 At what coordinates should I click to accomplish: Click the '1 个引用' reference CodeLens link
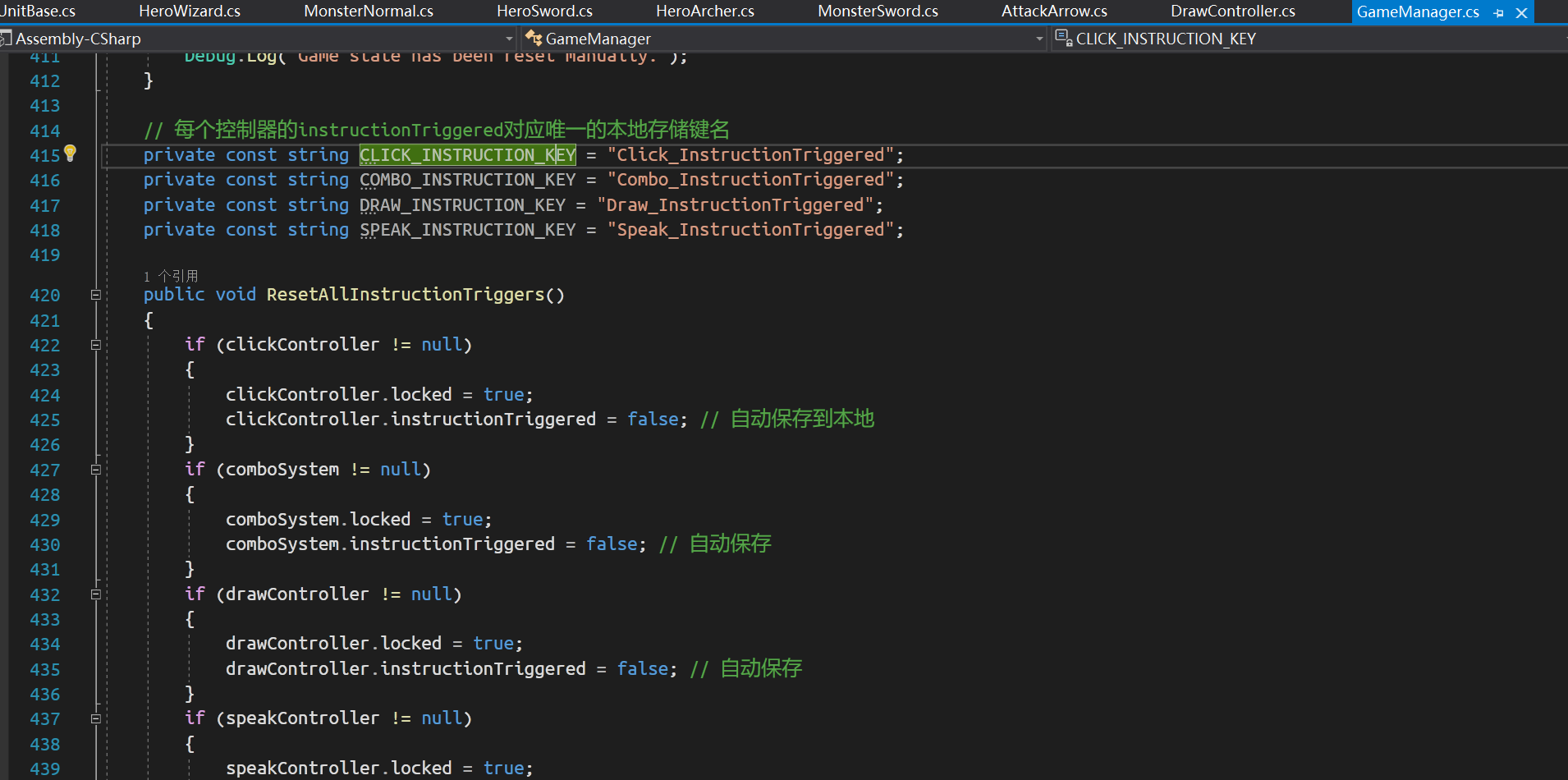coord(171,276)
